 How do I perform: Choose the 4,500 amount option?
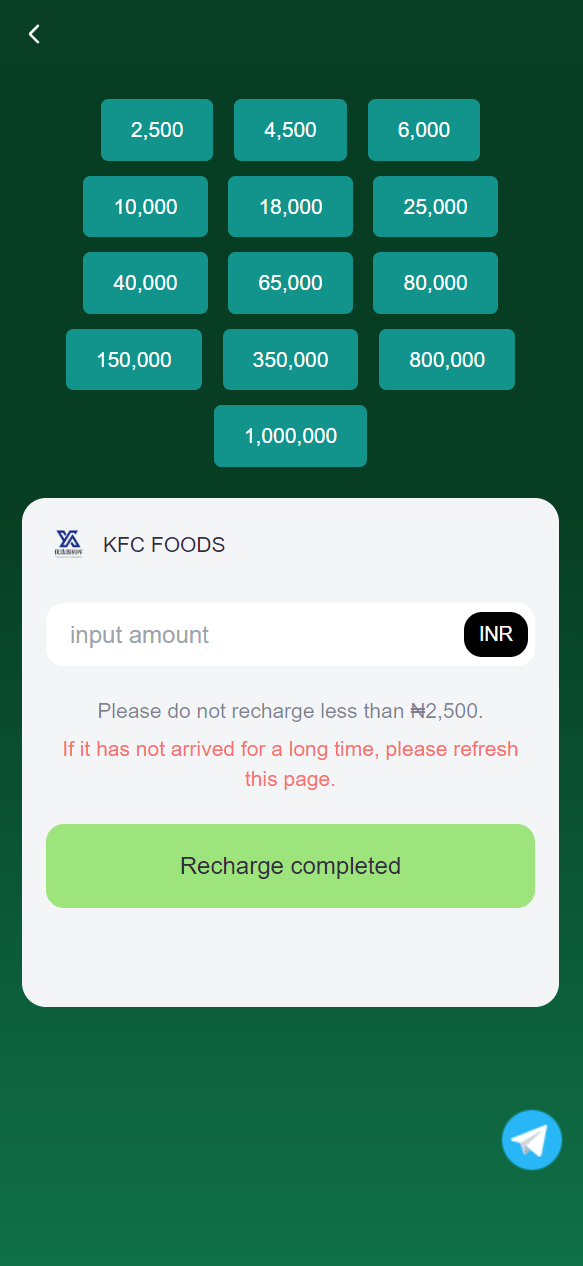click(290, 130)
